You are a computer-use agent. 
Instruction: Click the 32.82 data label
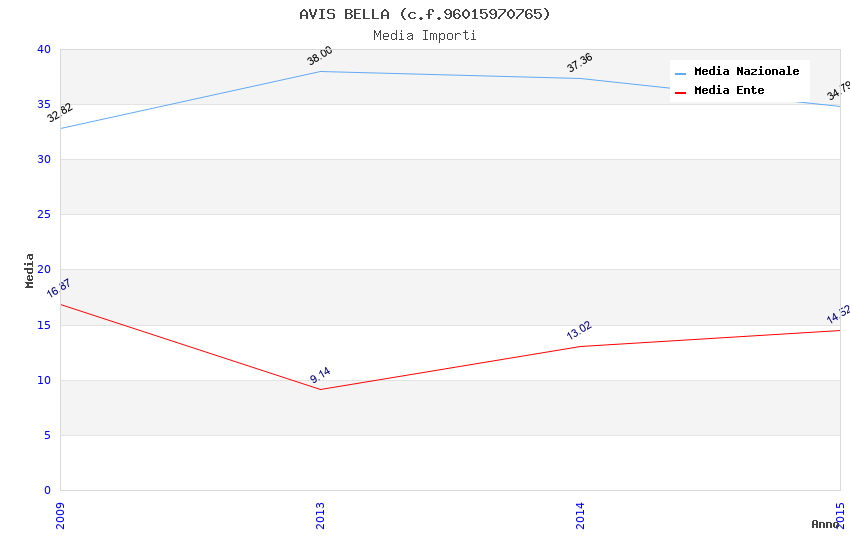[x=60, y=113]
